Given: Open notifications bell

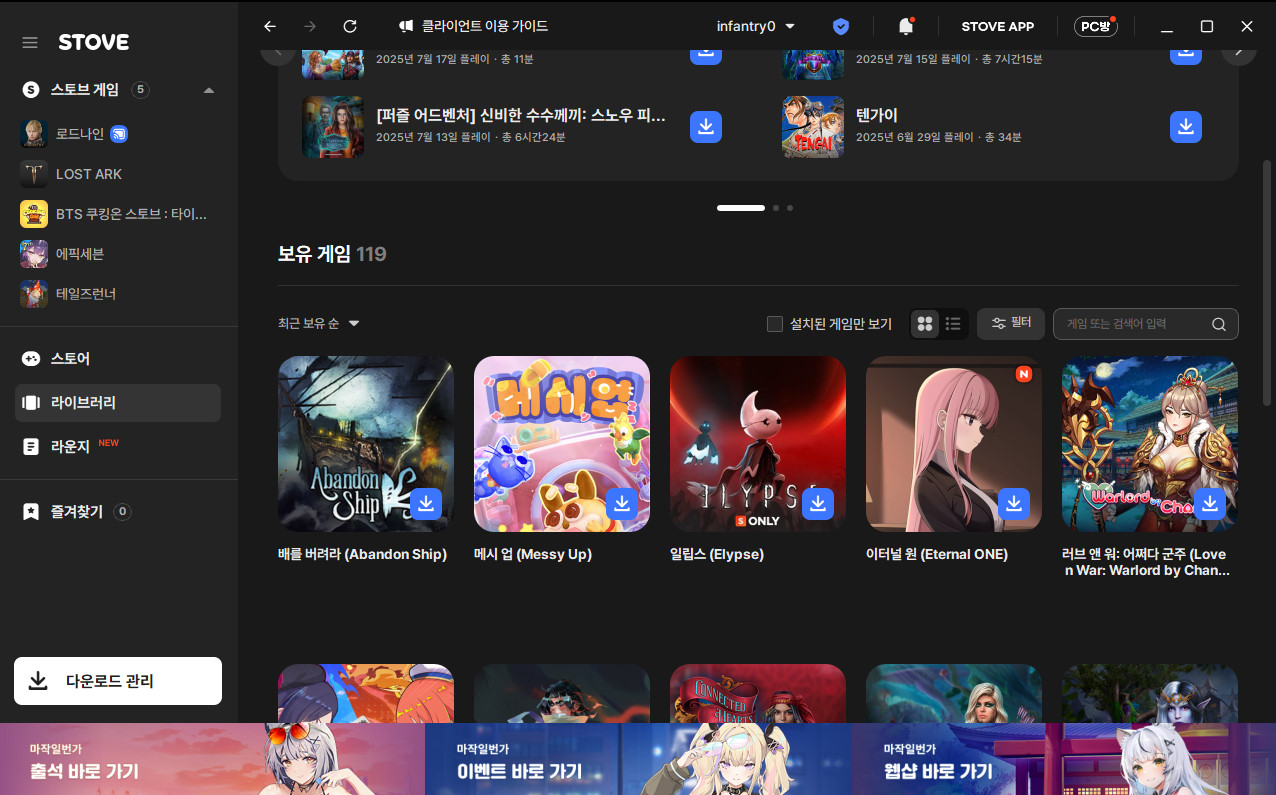Looking at the screenshot, I should (x=906, y=26).
